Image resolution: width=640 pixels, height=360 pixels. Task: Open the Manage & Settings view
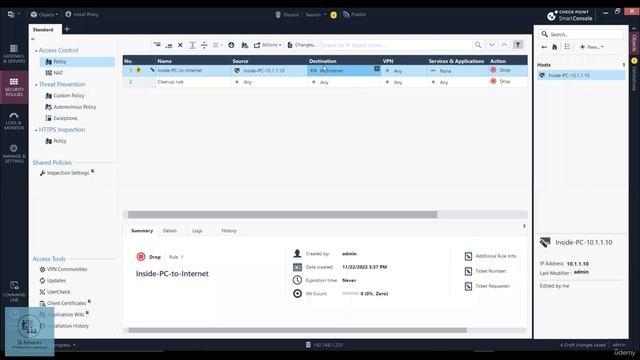[14, 153]
